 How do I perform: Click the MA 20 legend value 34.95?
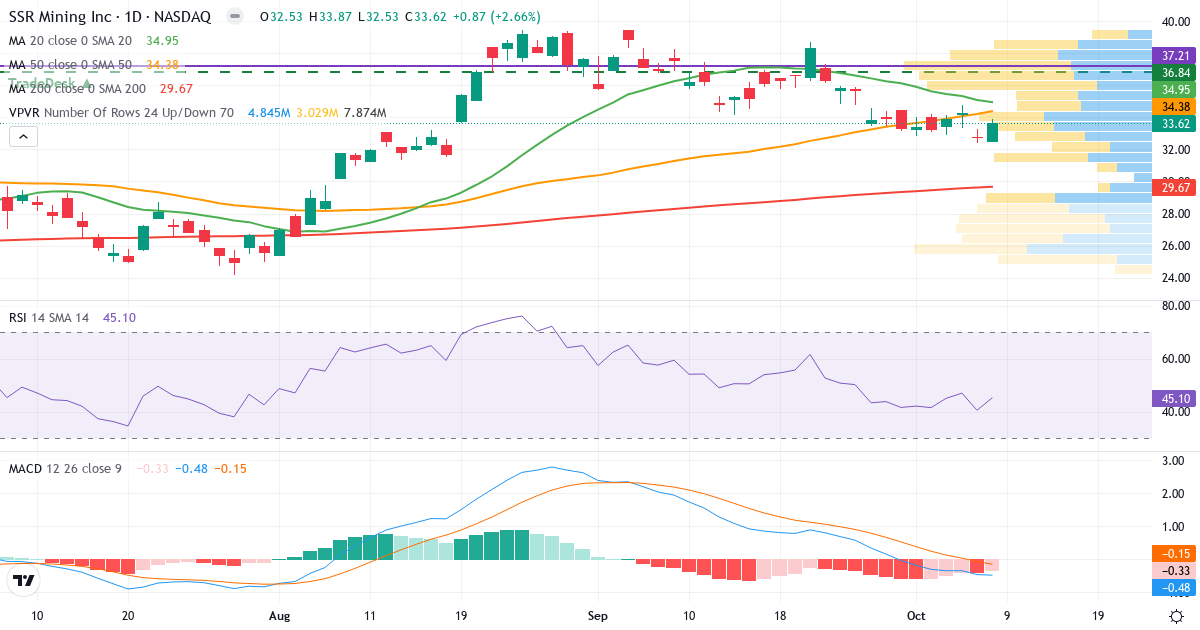pos(162,41)
